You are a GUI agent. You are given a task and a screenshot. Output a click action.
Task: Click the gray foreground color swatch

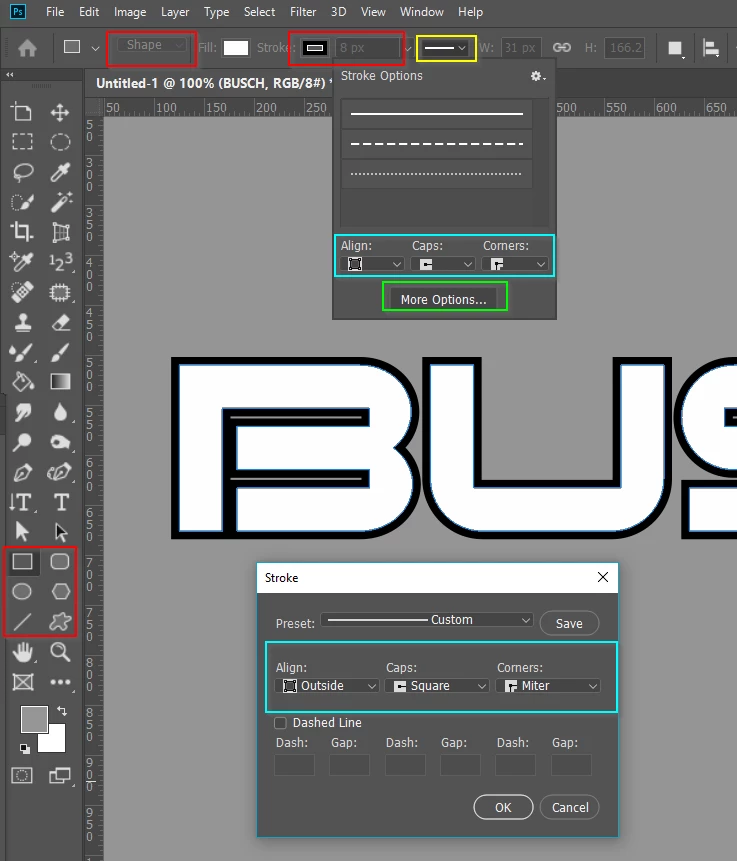tap(34, 719)
